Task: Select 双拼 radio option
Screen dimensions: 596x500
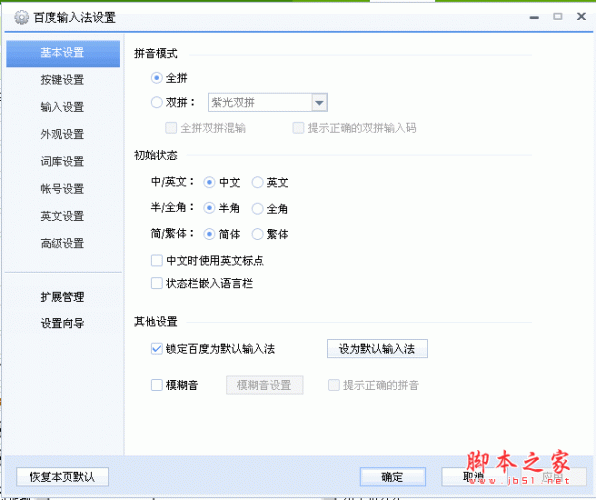Action: (156, 102)
